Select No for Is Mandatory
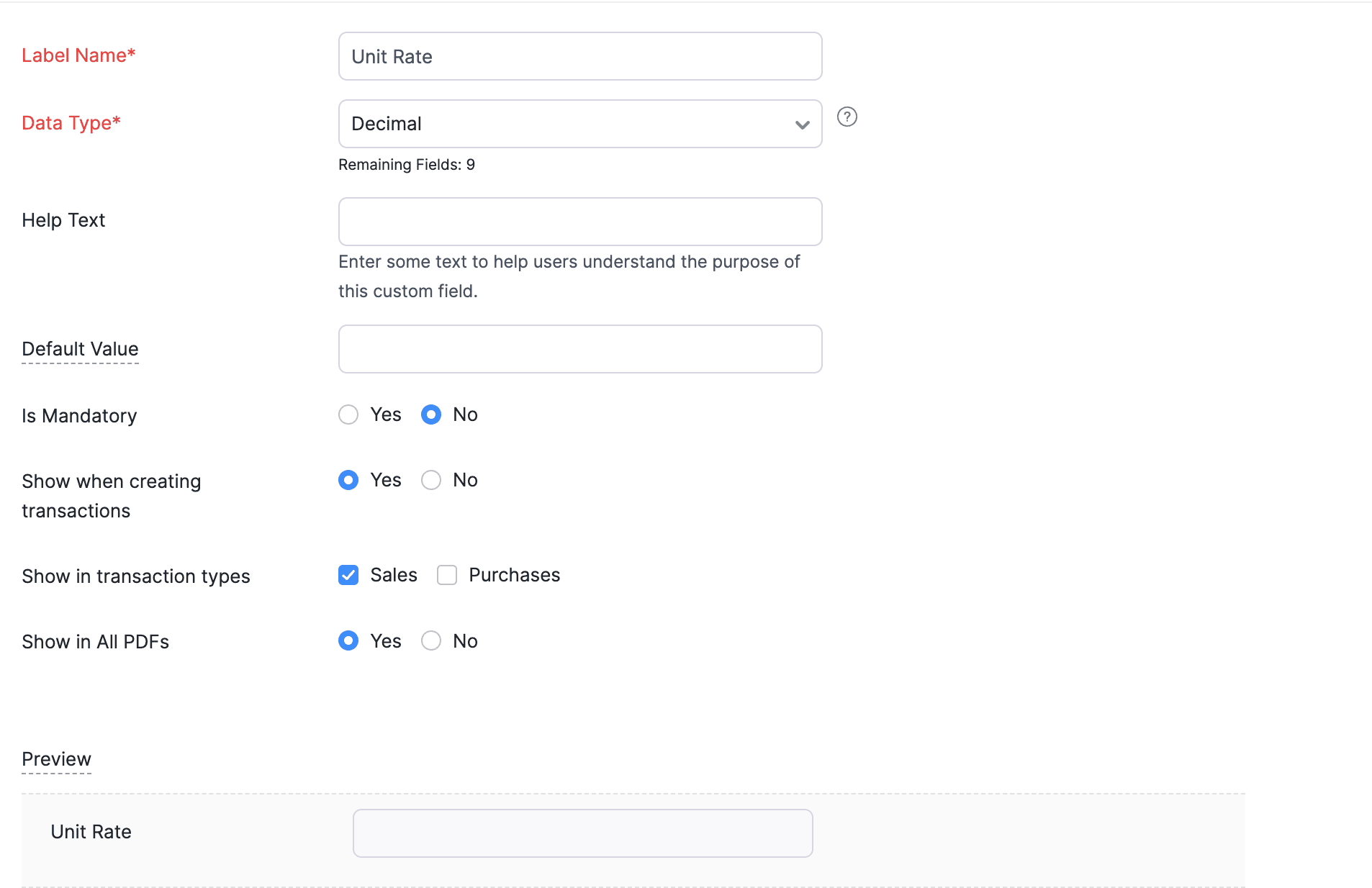The width and height of the screenshot is (1372, 888). (431, 414)
